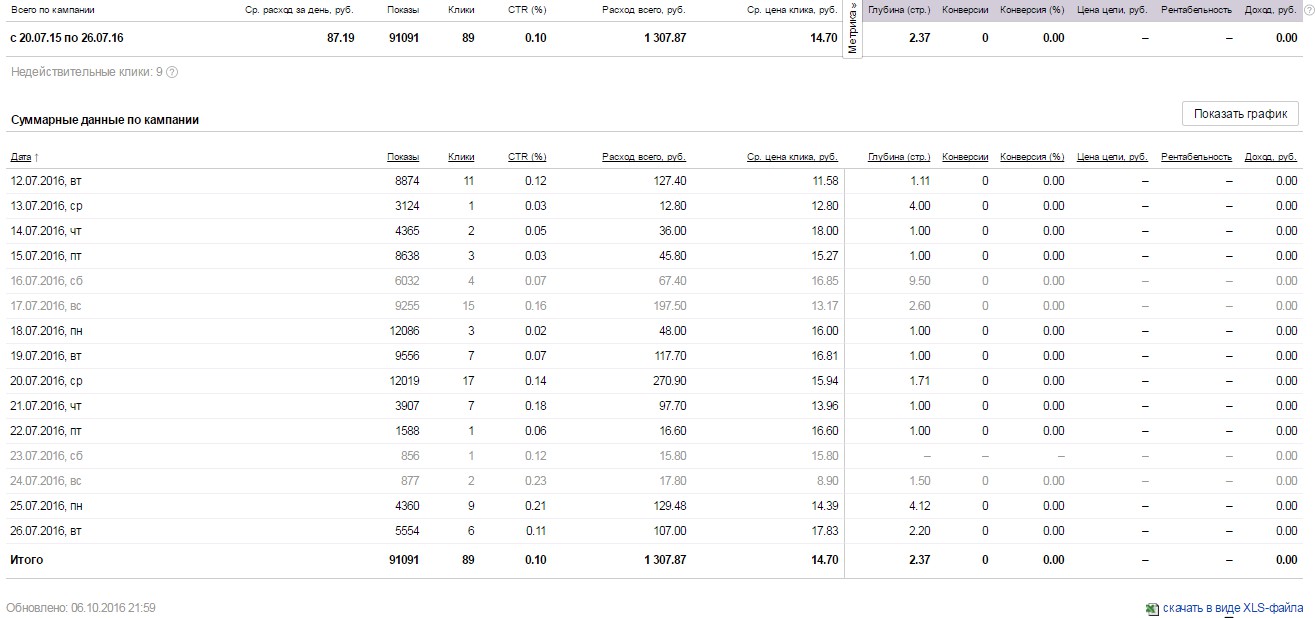Click date range с 20.07.15 по 26.07.16
Screen dimensions: 1315x618
pos(67,38)
